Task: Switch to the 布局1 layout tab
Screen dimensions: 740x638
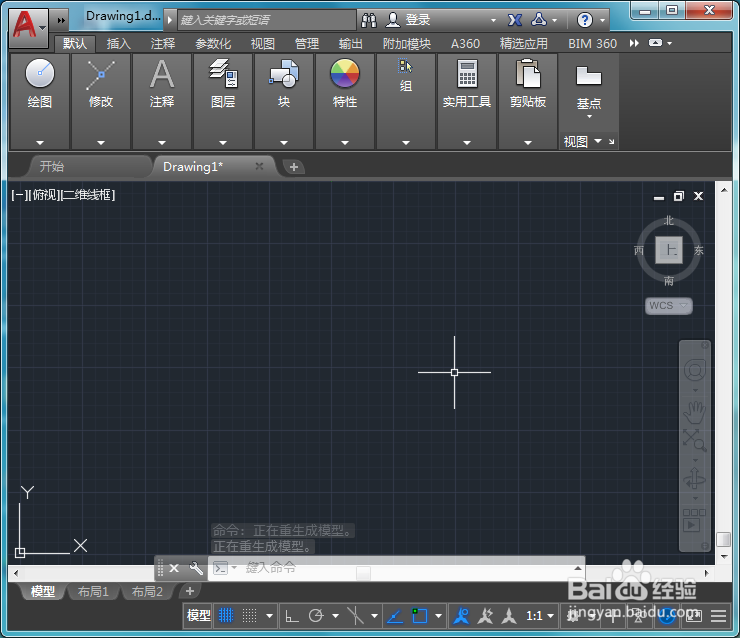Action: coord(93,591)
